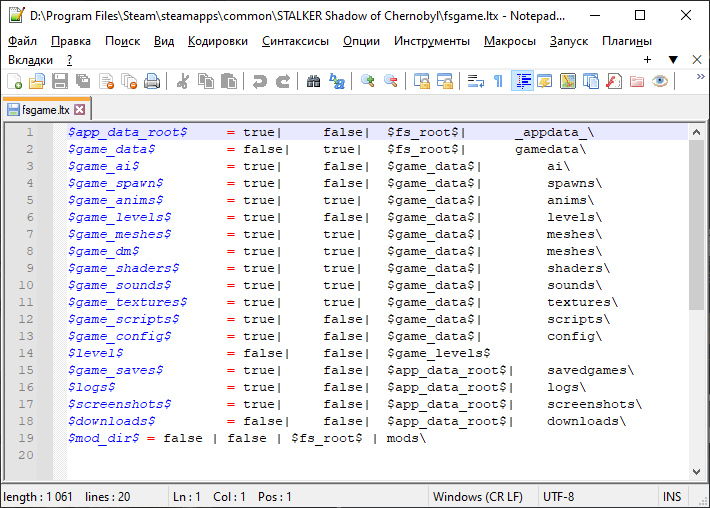Click the UTF-8 encoding status field
The height and width of the screenshot is (508, 710).
click(x=558, y=497)
